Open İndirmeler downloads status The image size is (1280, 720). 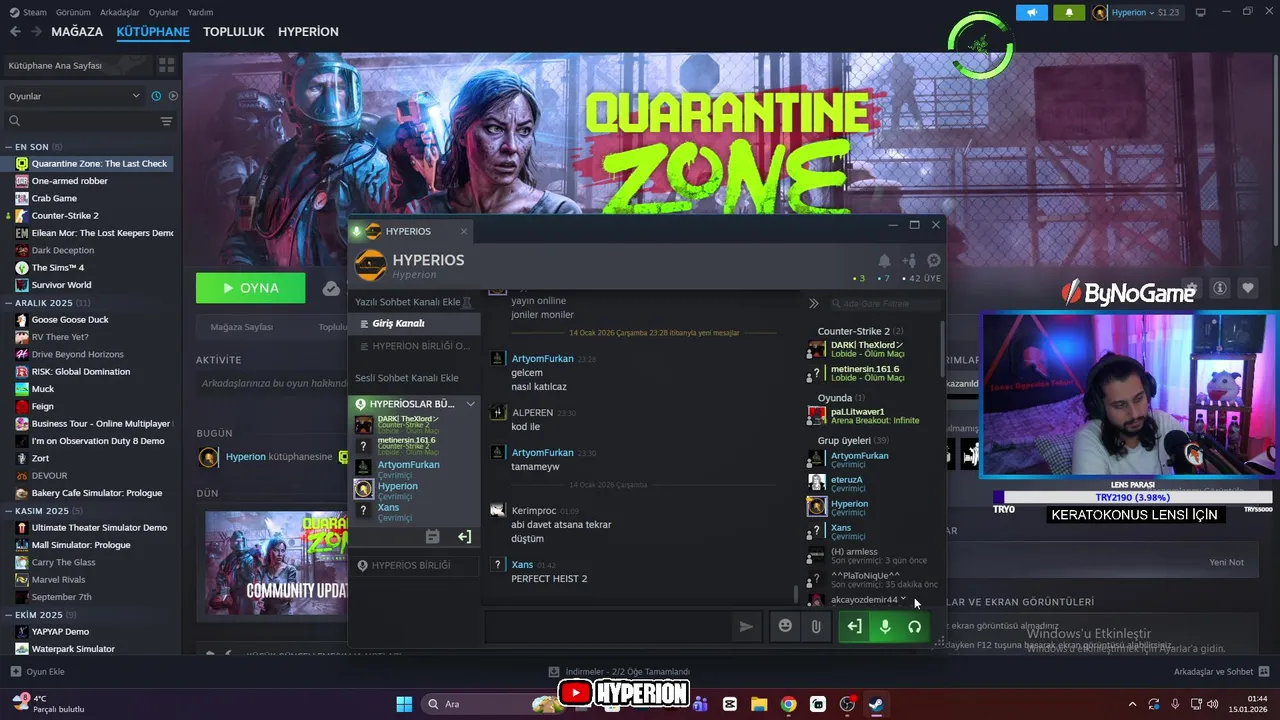620,672
